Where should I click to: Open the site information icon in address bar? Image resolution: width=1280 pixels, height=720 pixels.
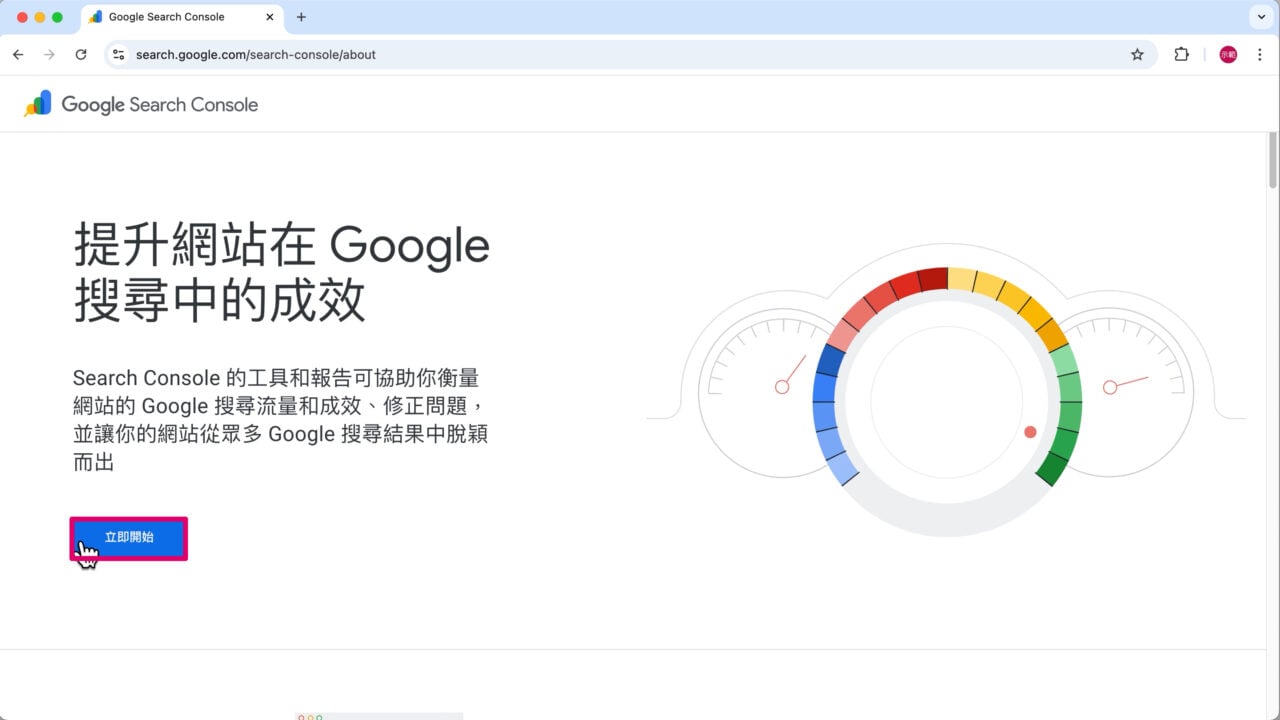coord(118,55)
